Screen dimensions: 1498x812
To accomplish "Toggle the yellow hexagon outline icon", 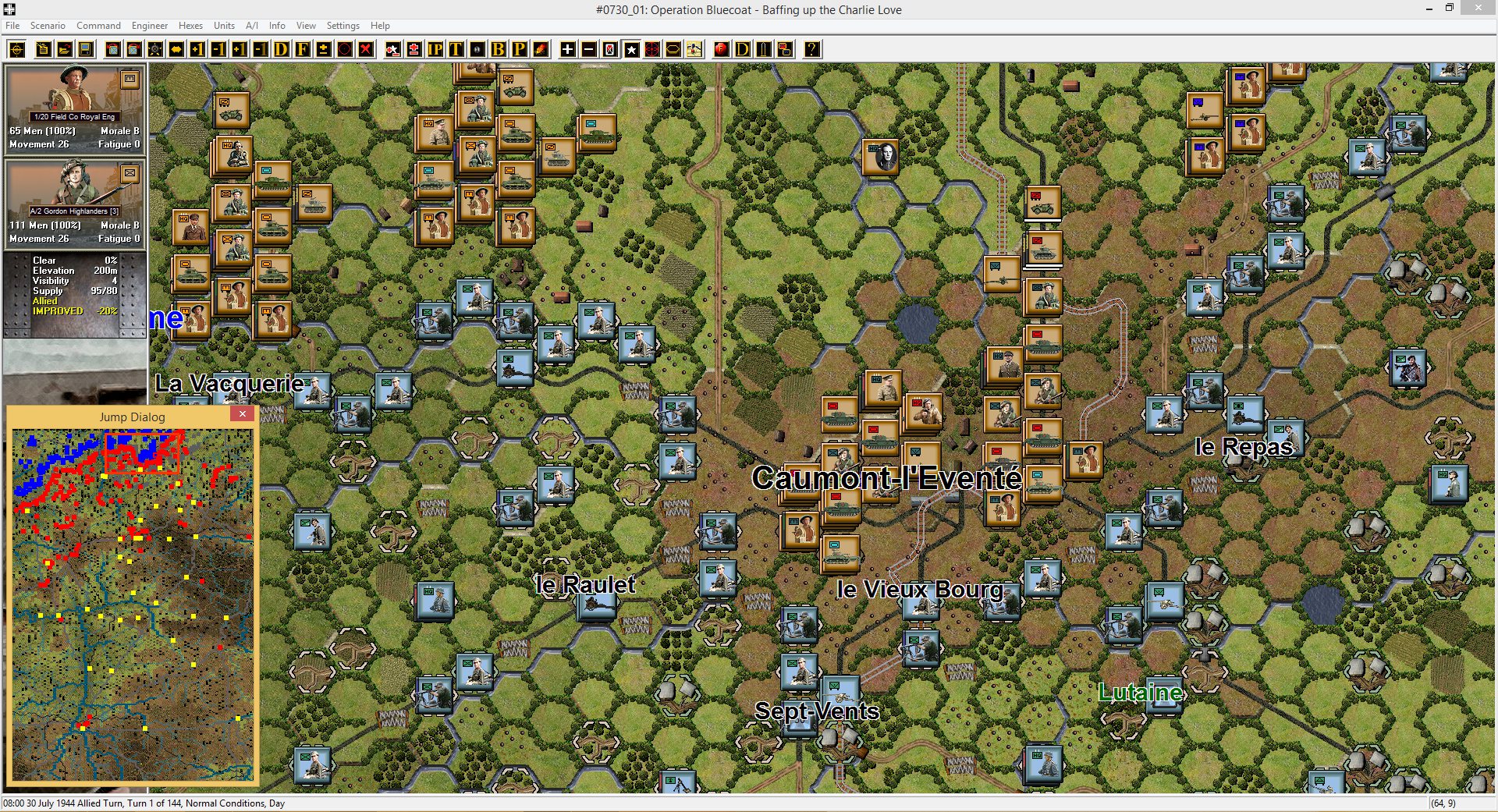I will pos(673,50).
